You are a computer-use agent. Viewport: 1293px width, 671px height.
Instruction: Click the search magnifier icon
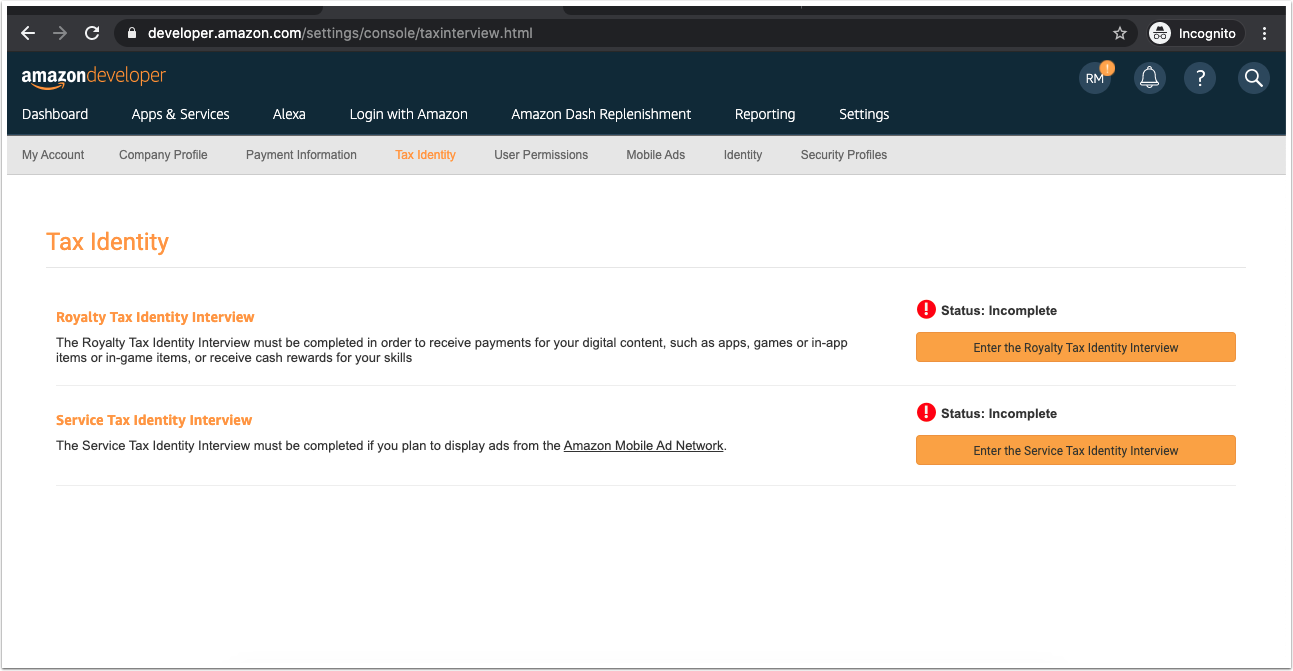click(x=1253, y=78)
